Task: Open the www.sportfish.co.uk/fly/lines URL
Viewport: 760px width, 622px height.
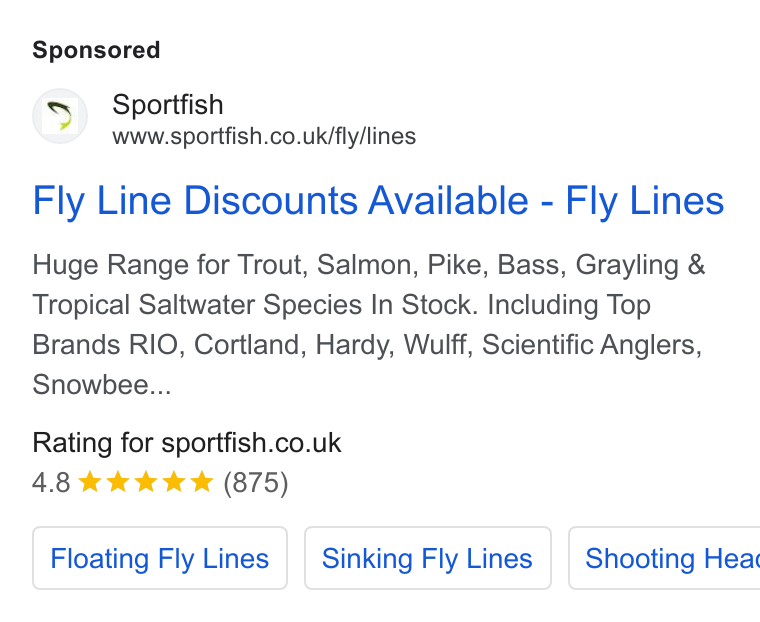Action: [x=264, y=136]
